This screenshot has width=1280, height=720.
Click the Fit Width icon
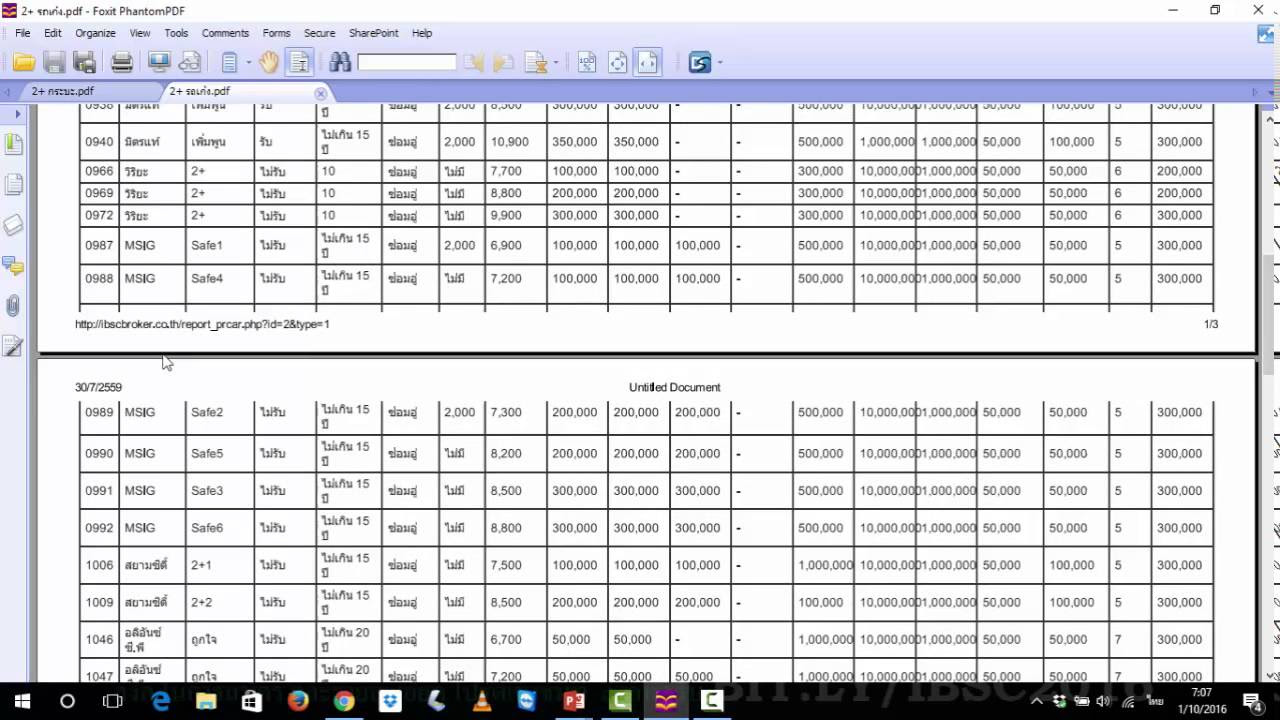[x=648, y=63]
